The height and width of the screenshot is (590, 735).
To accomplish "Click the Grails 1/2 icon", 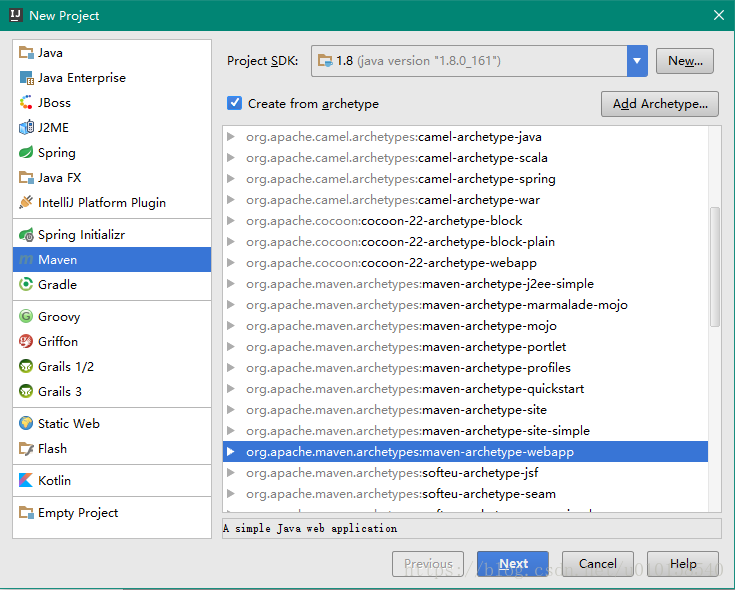I will [x=26, y=366].
